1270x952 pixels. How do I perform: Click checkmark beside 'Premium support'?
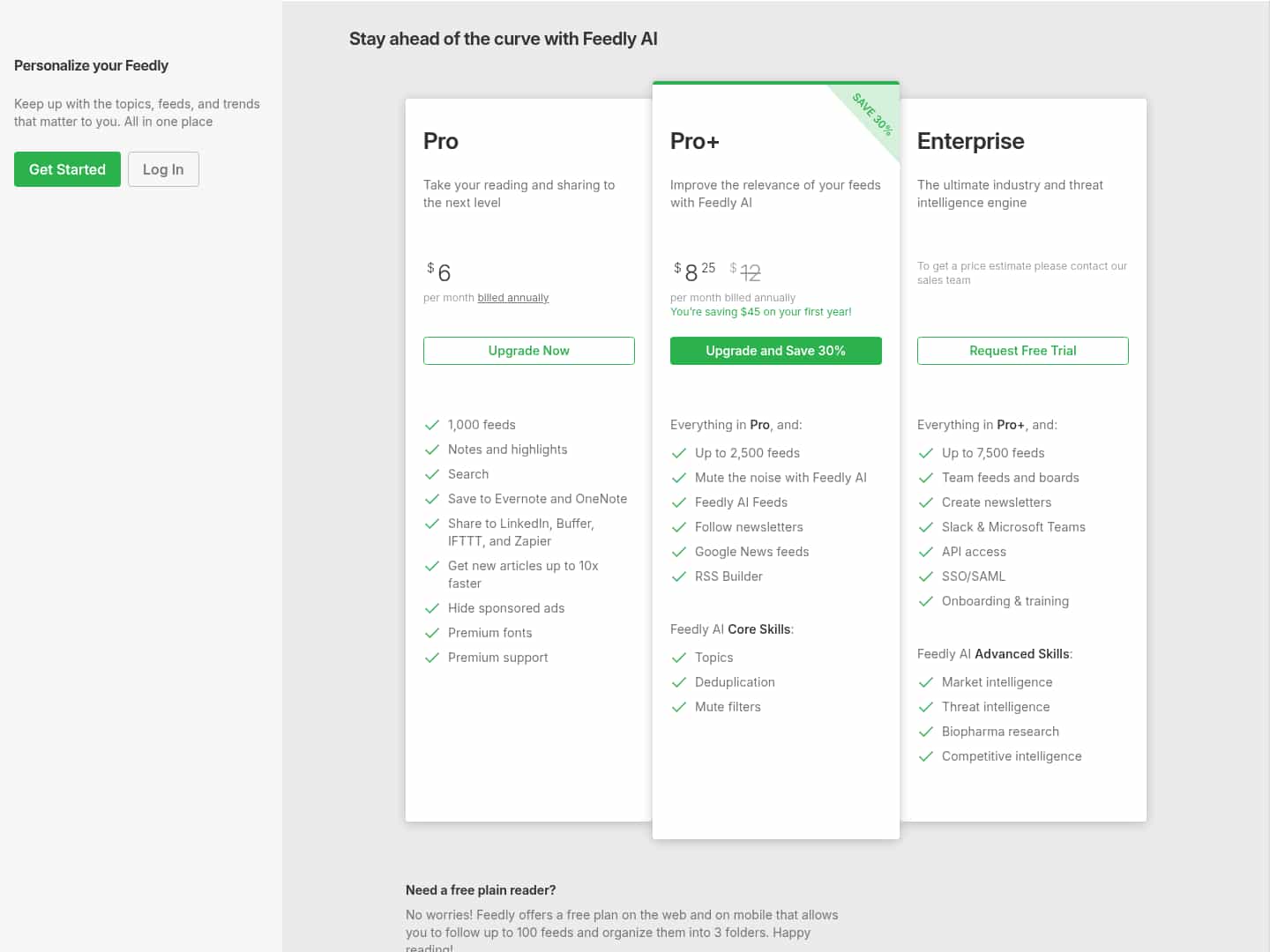tap(432, 658)
